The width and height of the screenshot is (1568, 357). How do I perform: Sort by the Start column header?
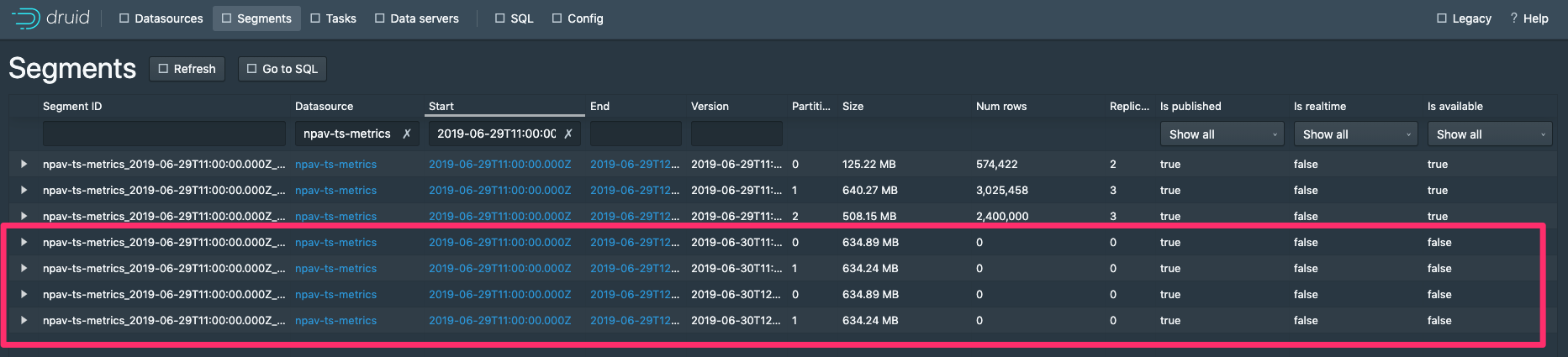(441, 106)
